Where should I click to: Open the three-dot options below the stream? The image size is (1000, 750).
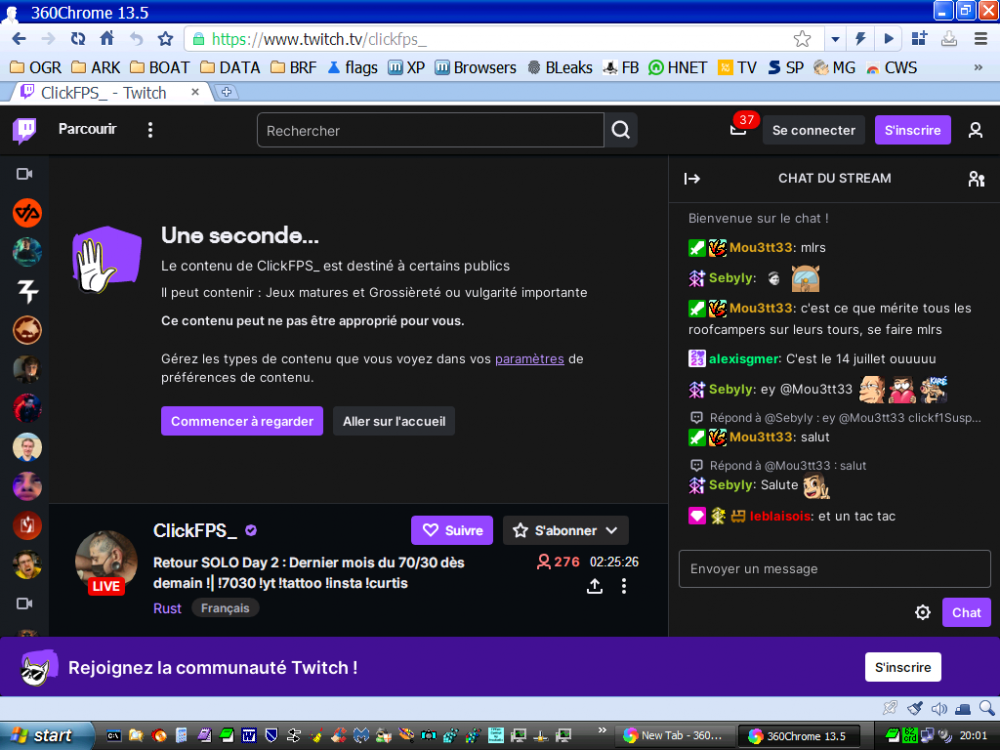(x=625, y=588)
